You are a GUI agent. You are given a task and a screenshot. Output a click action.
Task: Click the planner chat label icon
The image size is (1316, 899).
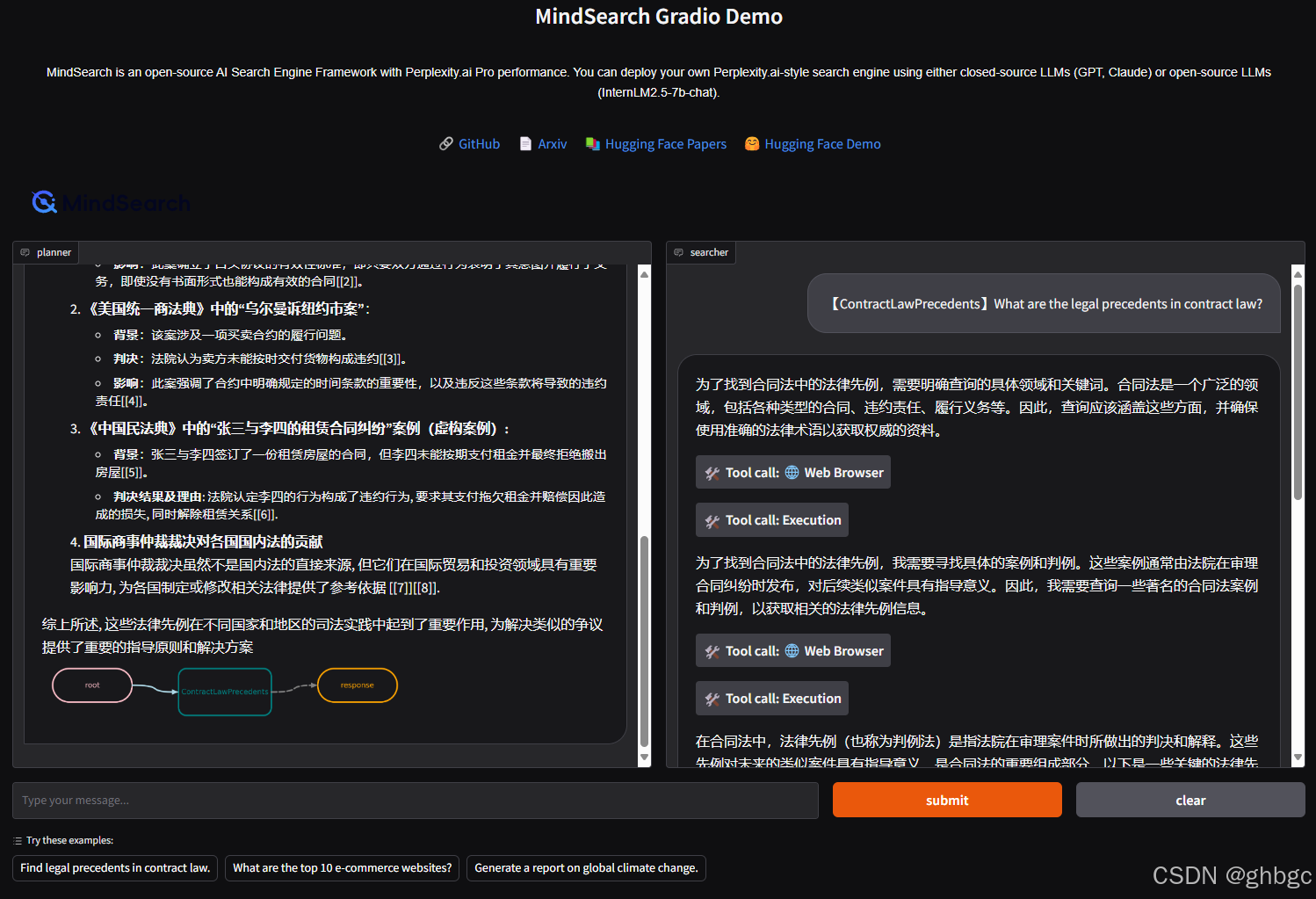(x=25, y=252)
